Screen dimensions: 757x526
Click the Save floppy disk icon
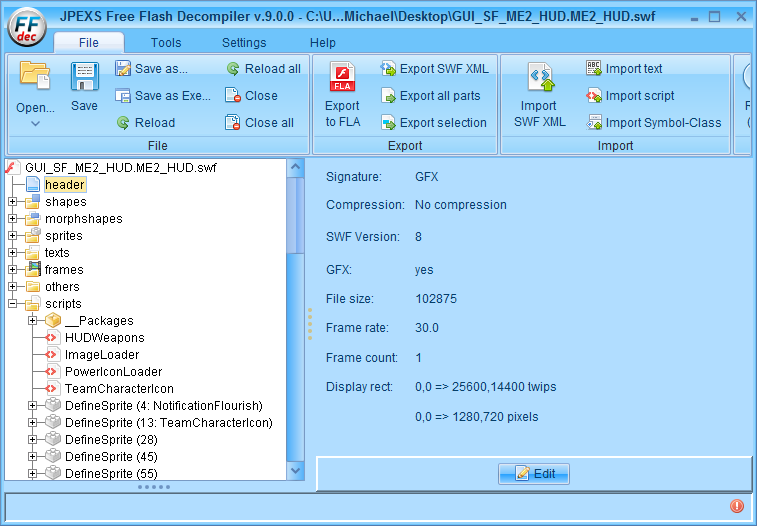tap(84, 78)
